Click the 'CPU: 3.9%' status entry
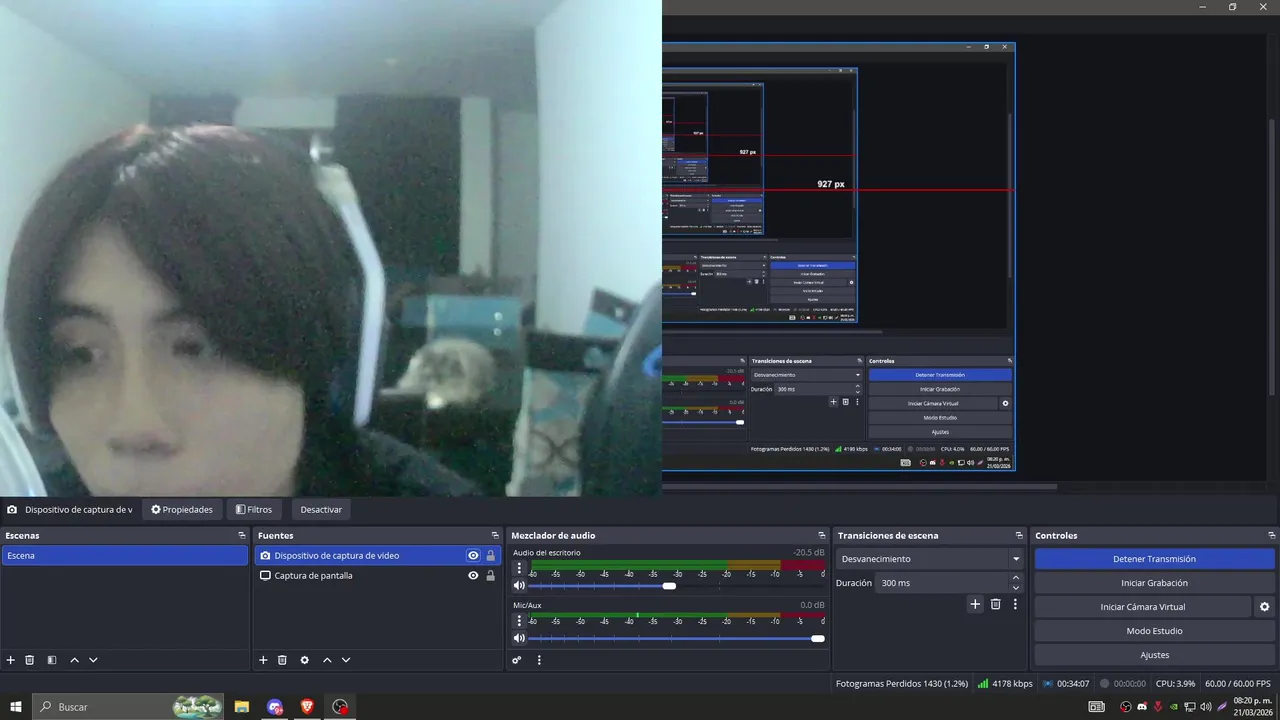This screenshot has height=720, width=1280. click(1175, 684)
